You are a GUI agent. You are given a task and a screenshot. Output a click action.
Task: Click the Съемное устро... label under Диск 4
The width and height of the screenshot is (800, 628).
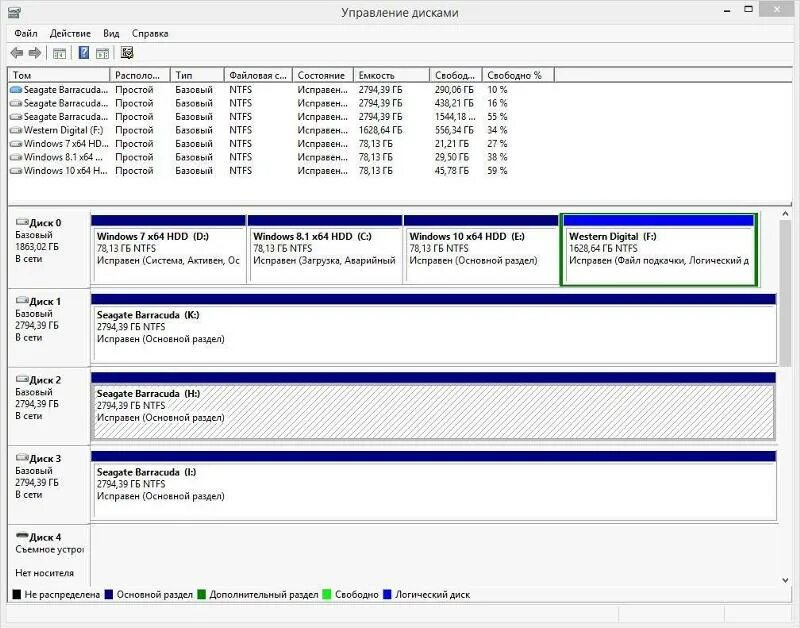[x=49, y=549]
